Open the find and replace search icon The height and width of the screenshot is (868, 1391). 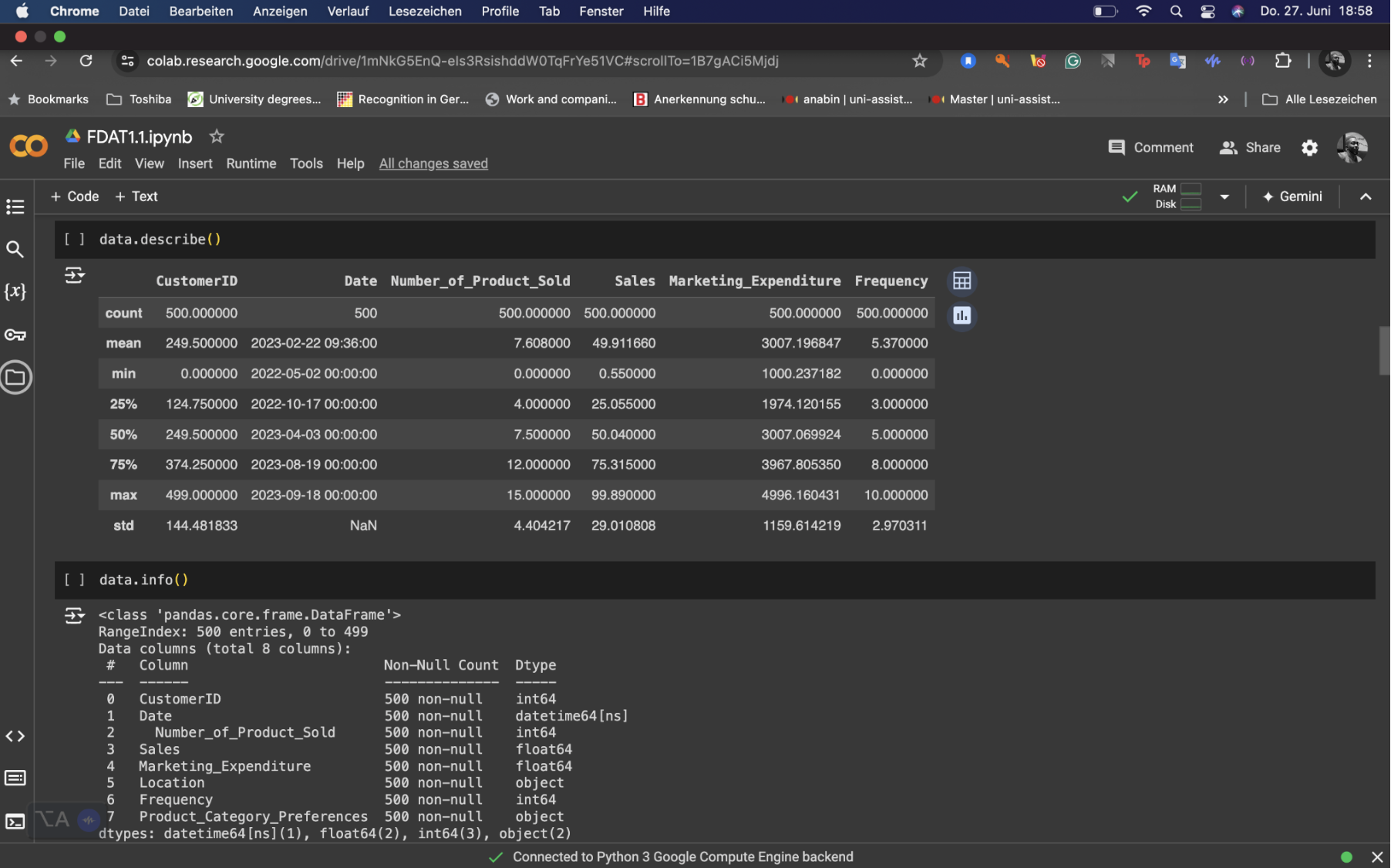click(x=15, y=249)
